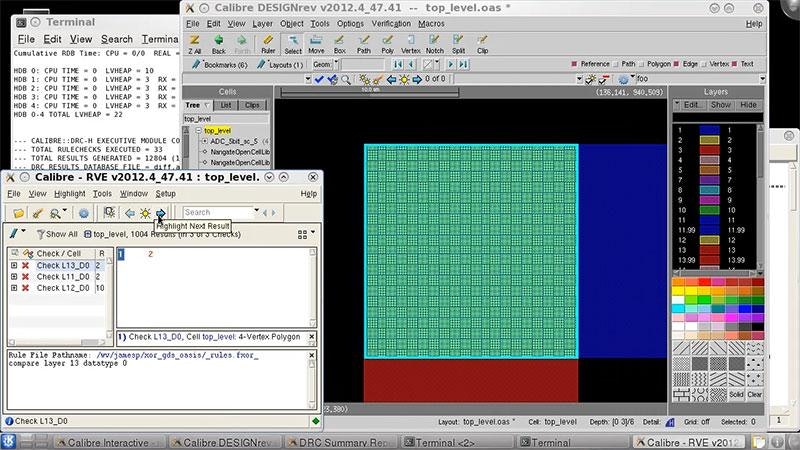
Task: Click Clear button under fill patterns
Action: click(x=755, y=394)
